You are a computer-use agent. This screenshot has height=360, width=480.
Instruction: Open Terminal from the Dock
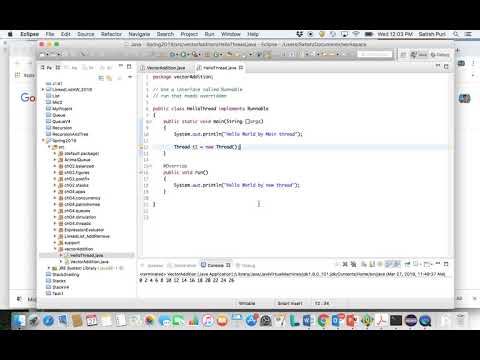pyautogui.click(x=396, y=321)
